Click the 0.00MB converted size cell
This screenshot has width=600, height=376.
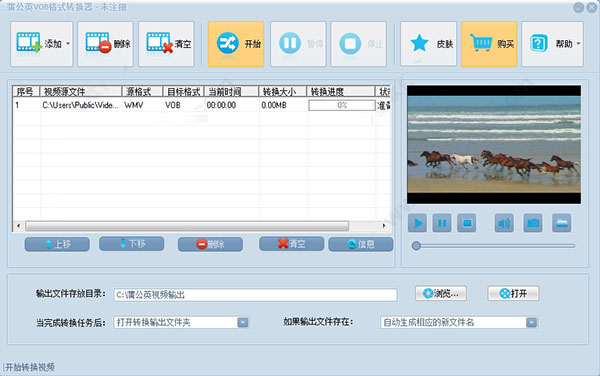[274, 105]
